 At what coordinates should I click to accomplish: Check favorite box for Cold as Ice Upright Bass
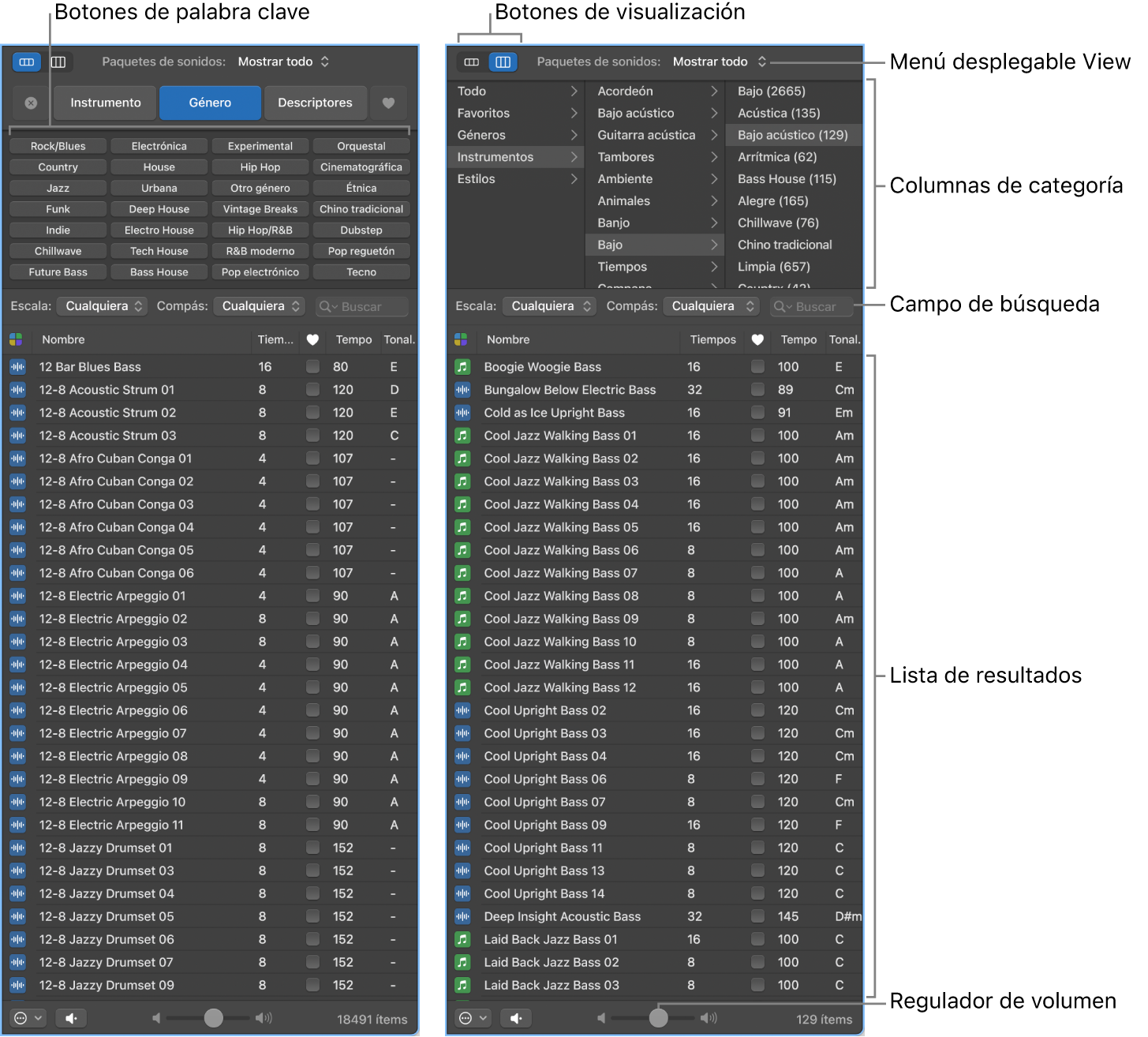click(x=757, y=413)
